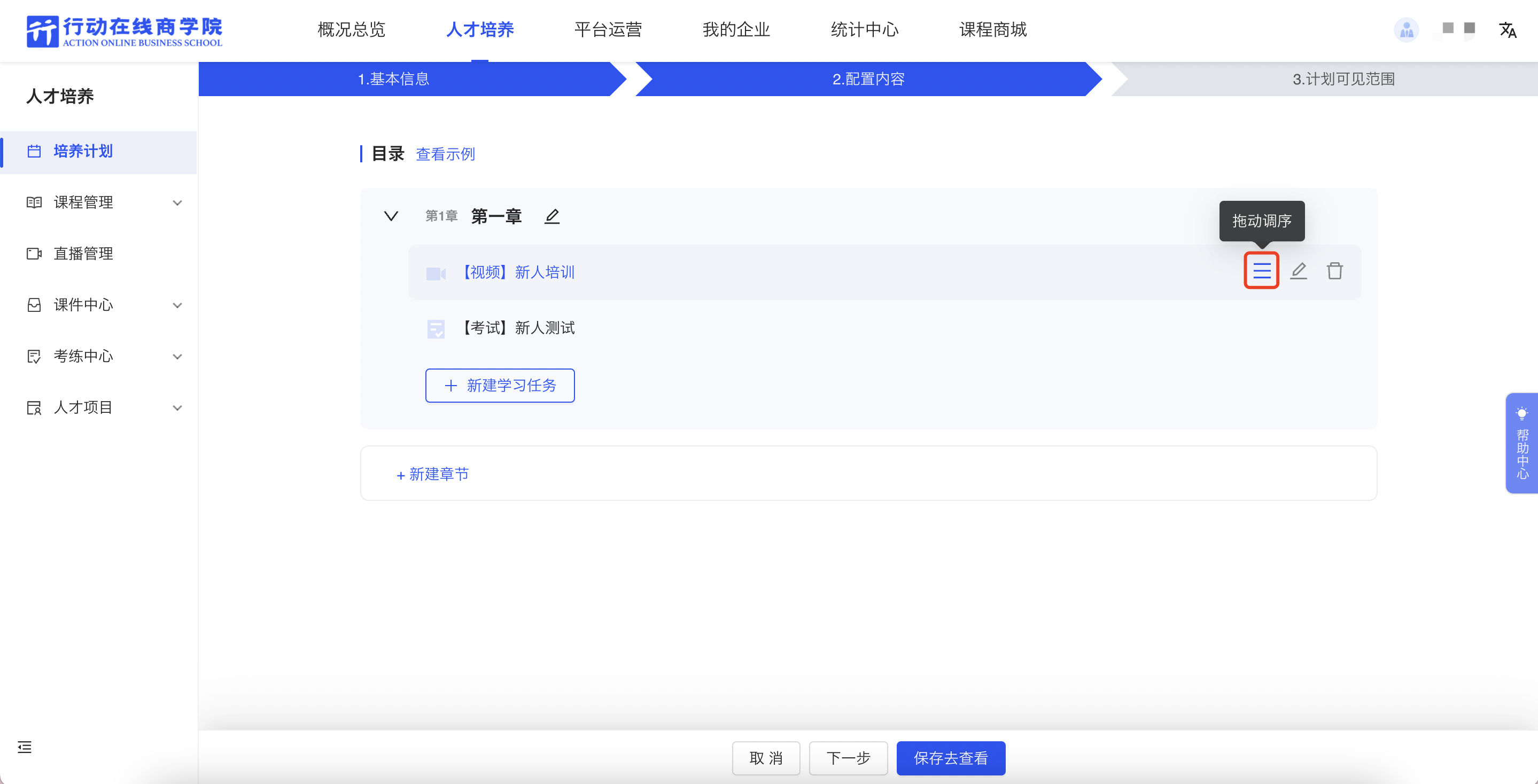1538x784 pixels.
Task: Click the language translate icon
Action: click(1508, 30)
